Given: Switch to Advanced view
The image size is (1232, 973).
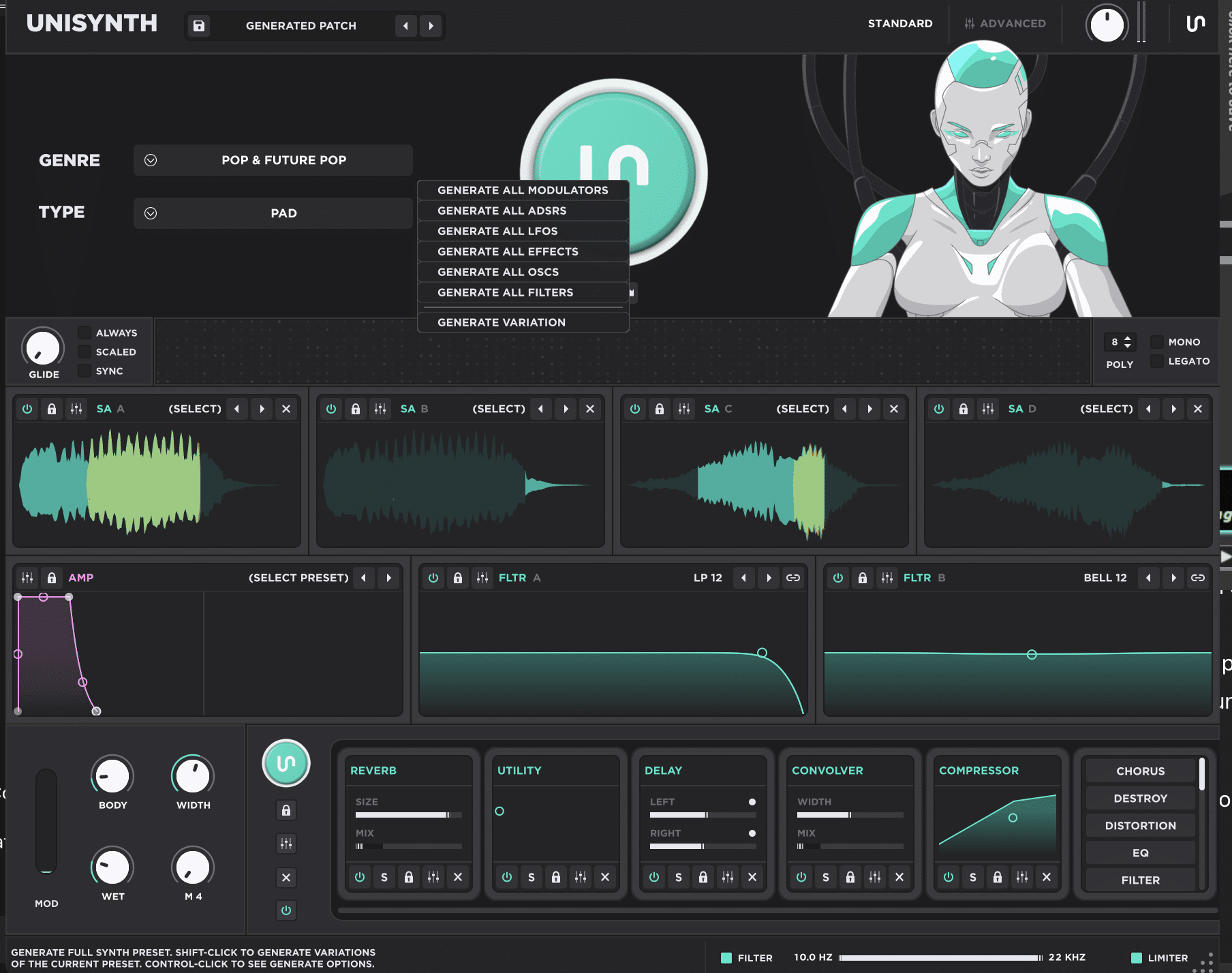Looking at the screenshot, I should pos(1005,24).
